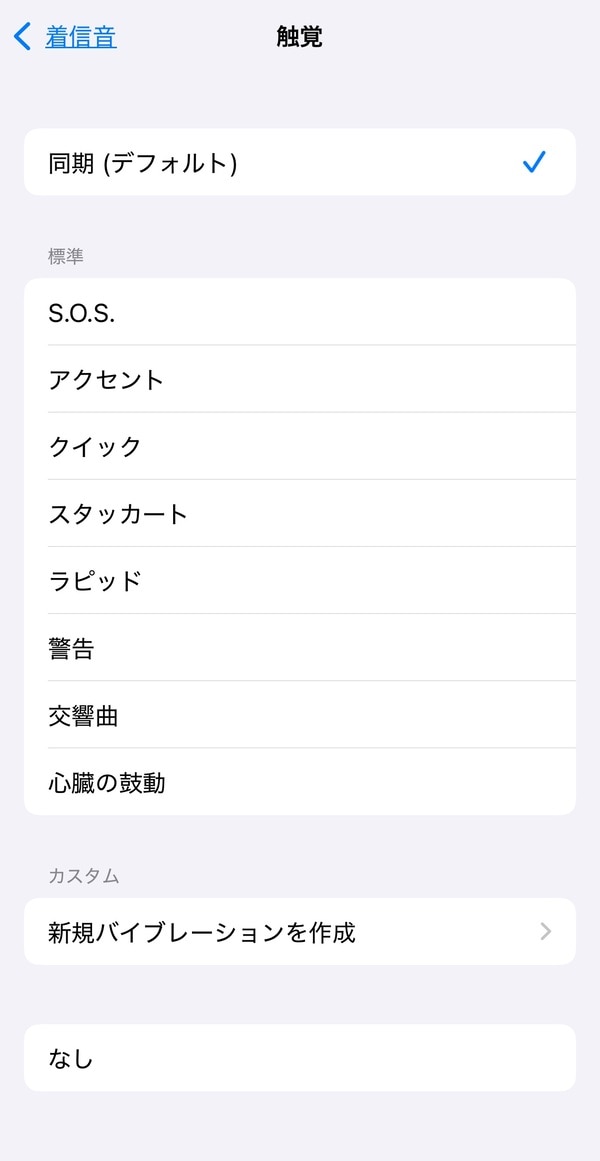600x1161 pixels.
Task: Select アクセント vibration pattern
Action: click(106, 380)
